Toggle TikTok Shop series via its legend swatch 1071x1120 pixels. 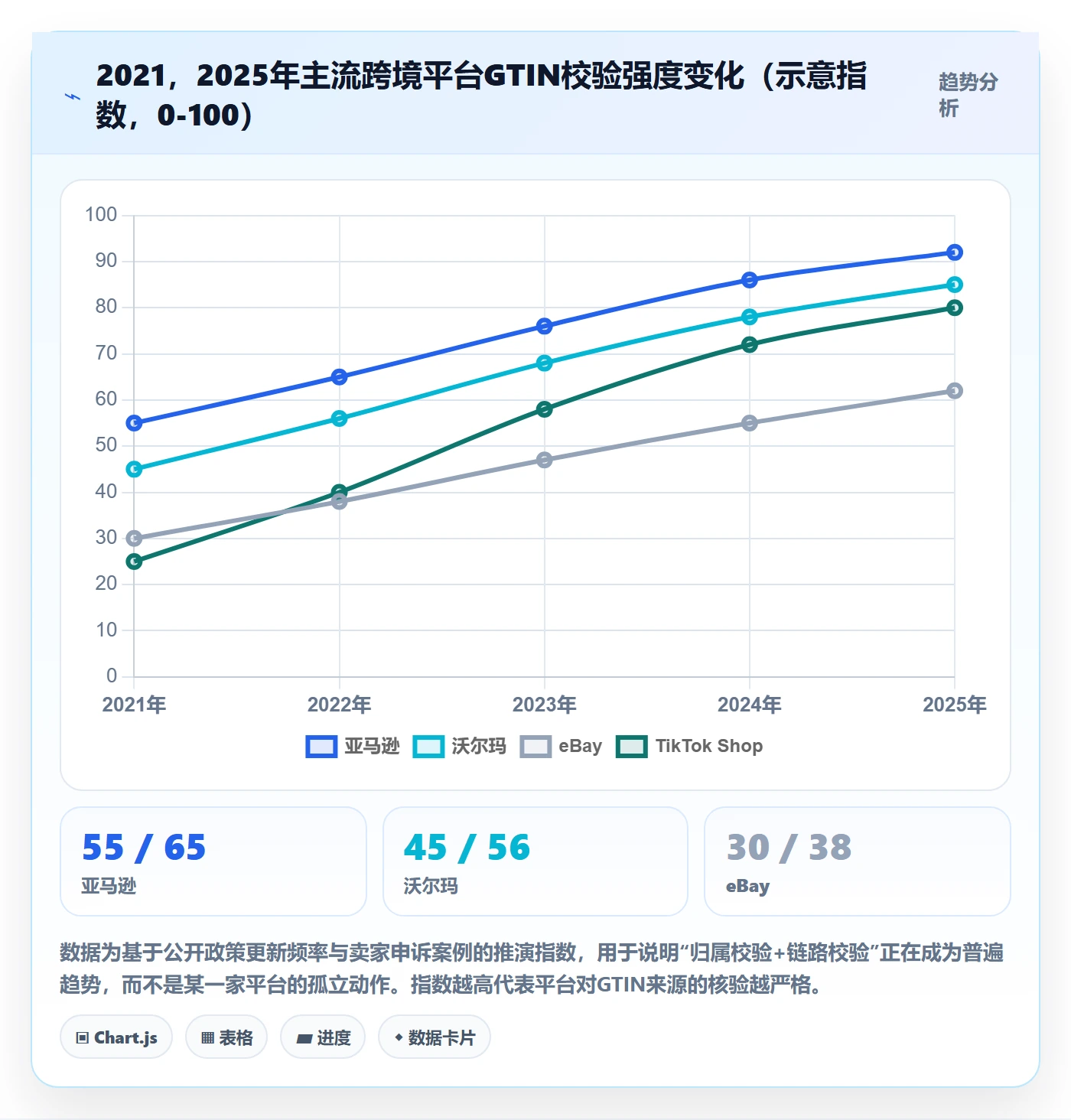[x=632, y=747]
